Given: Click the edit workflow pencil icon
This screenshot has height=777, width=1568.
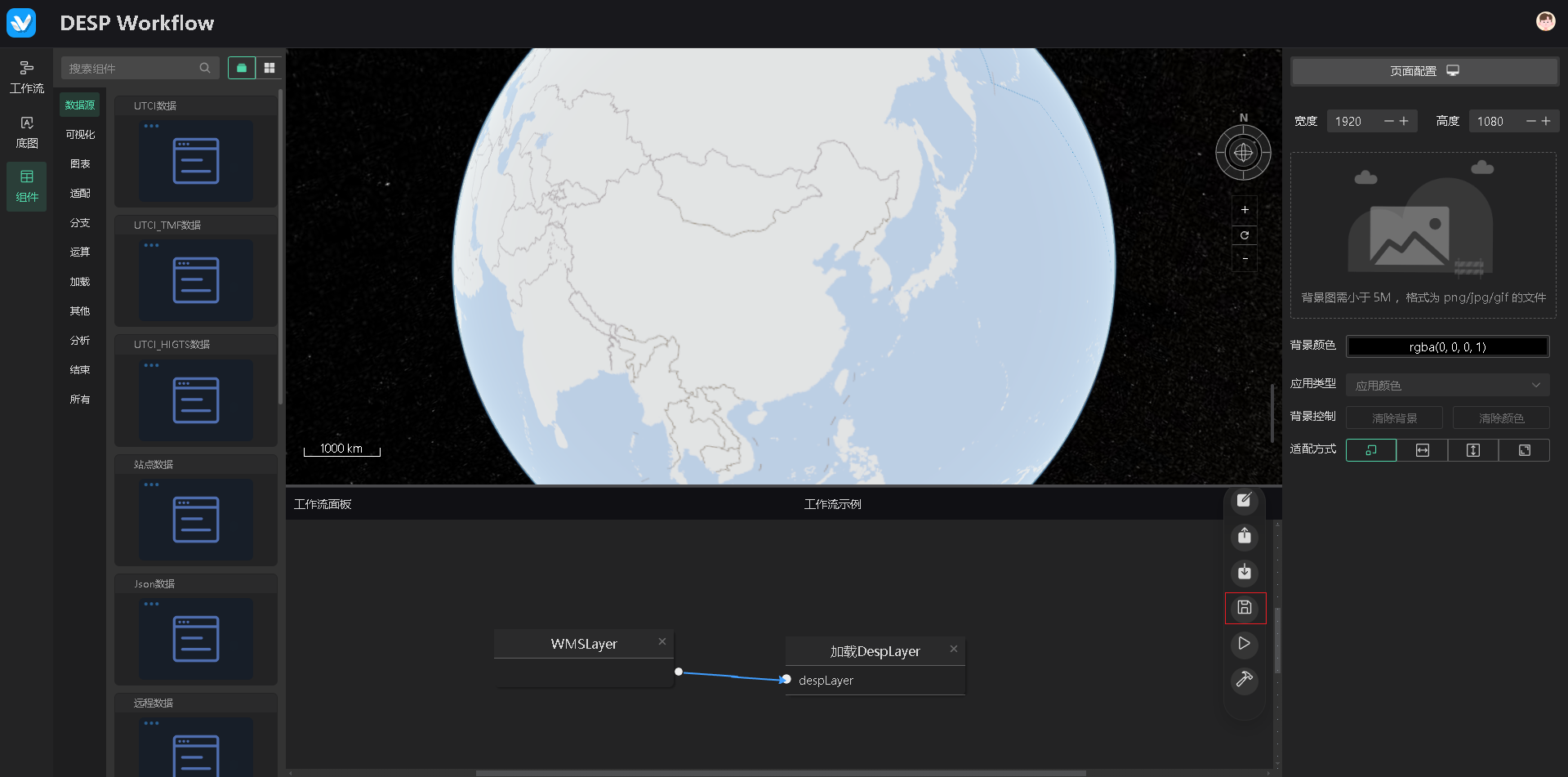Looking at the screenshot, I should click(x=1244, y=500).
